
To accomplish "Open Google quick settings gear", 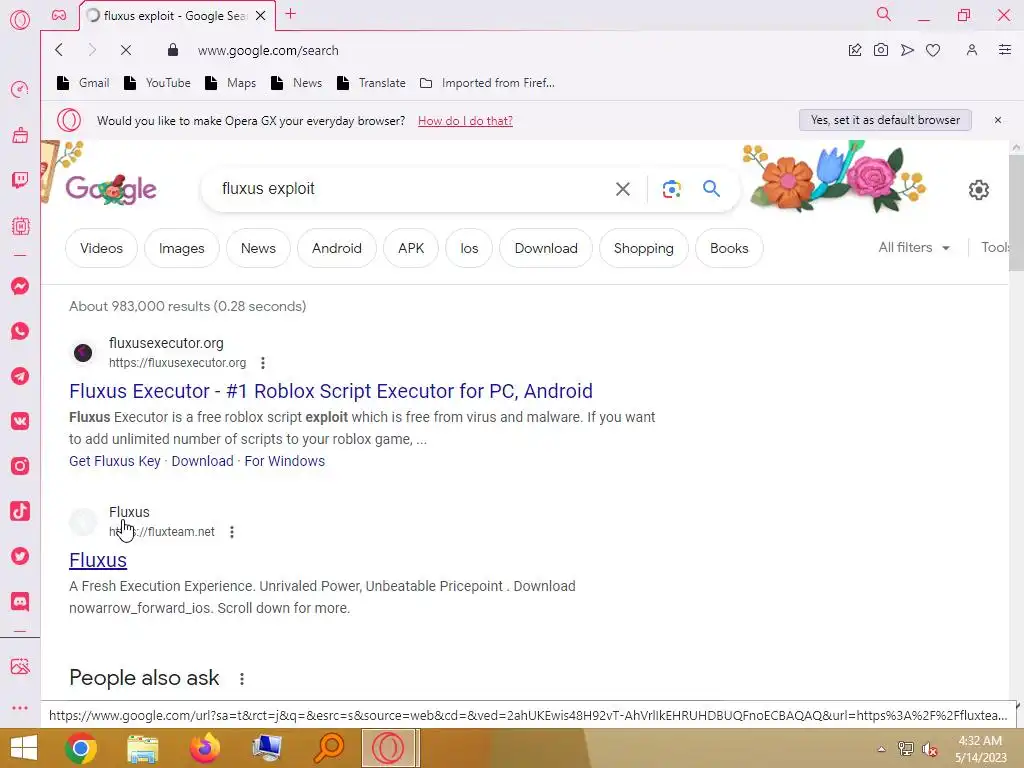I will 978,190.
